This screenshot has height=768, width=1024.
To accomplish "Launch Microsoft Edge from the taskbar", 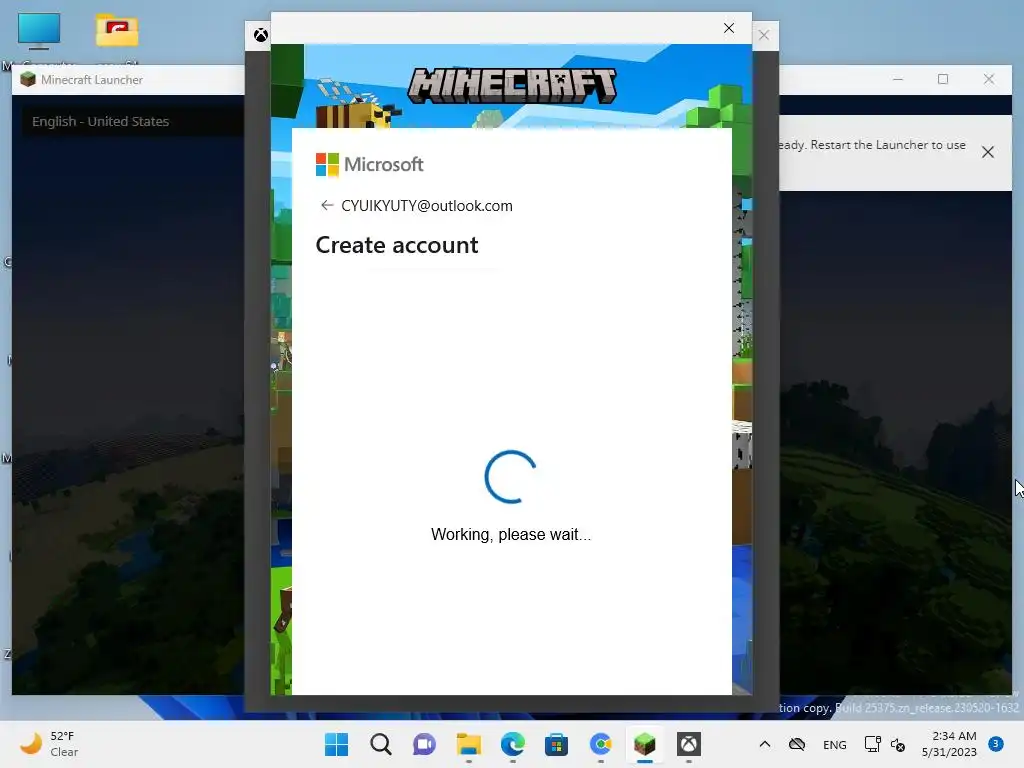I will pyautogui.click(x=513, y=744).
